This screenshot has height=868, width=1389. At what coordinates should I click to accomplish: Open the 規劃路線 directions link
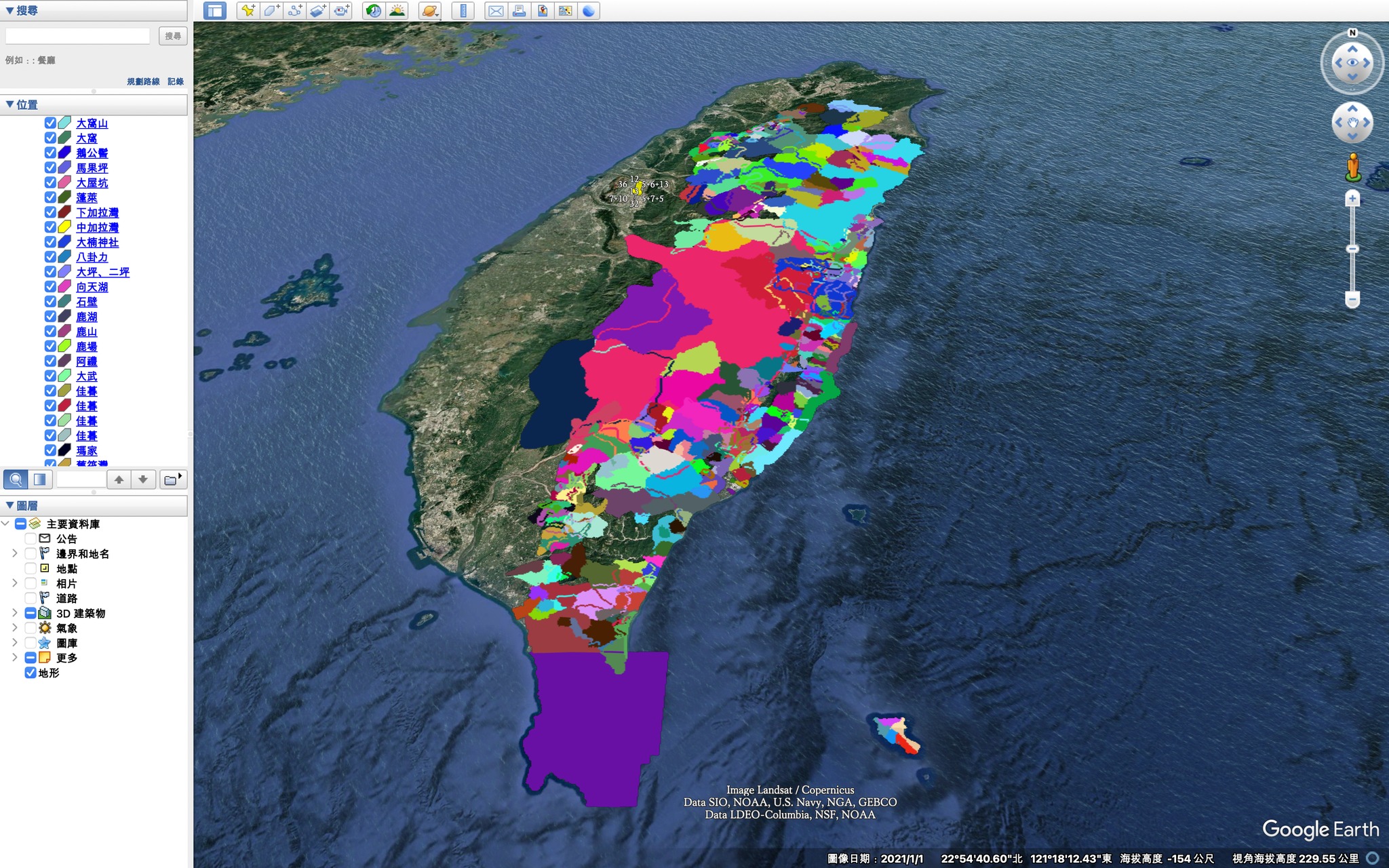pos(143,81)
